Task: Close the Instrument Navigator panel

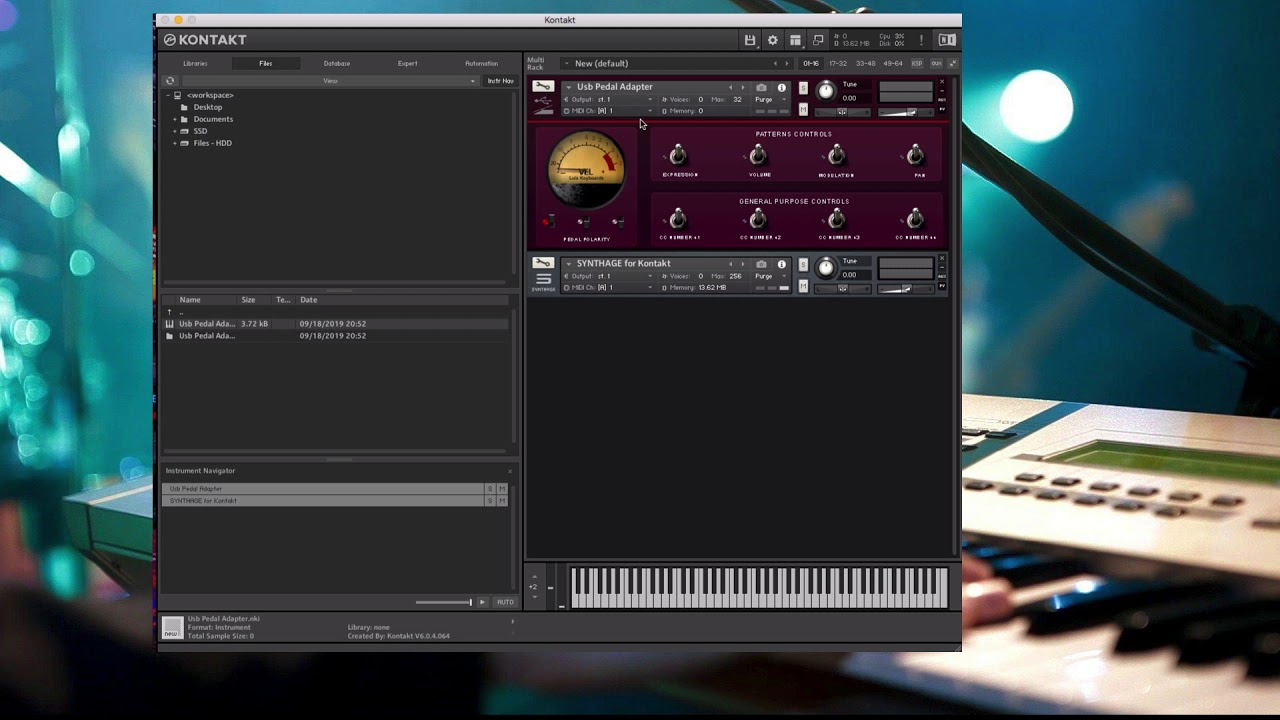Action: pos(509,471)
